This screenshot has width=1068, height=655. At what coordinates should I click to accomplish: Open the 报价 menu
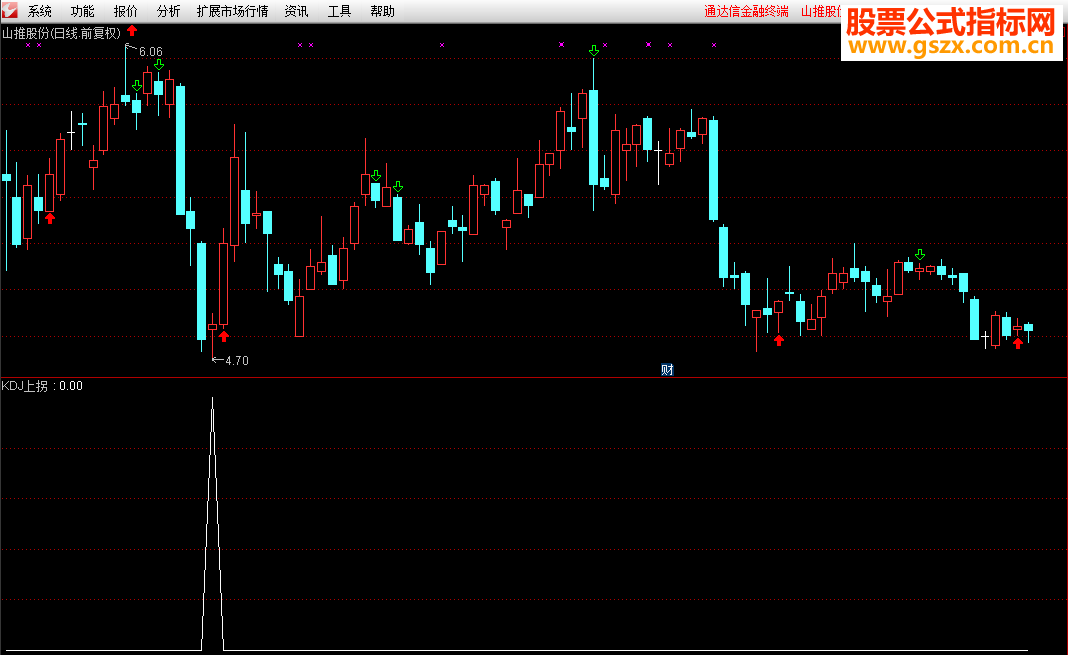click(125, 12)
